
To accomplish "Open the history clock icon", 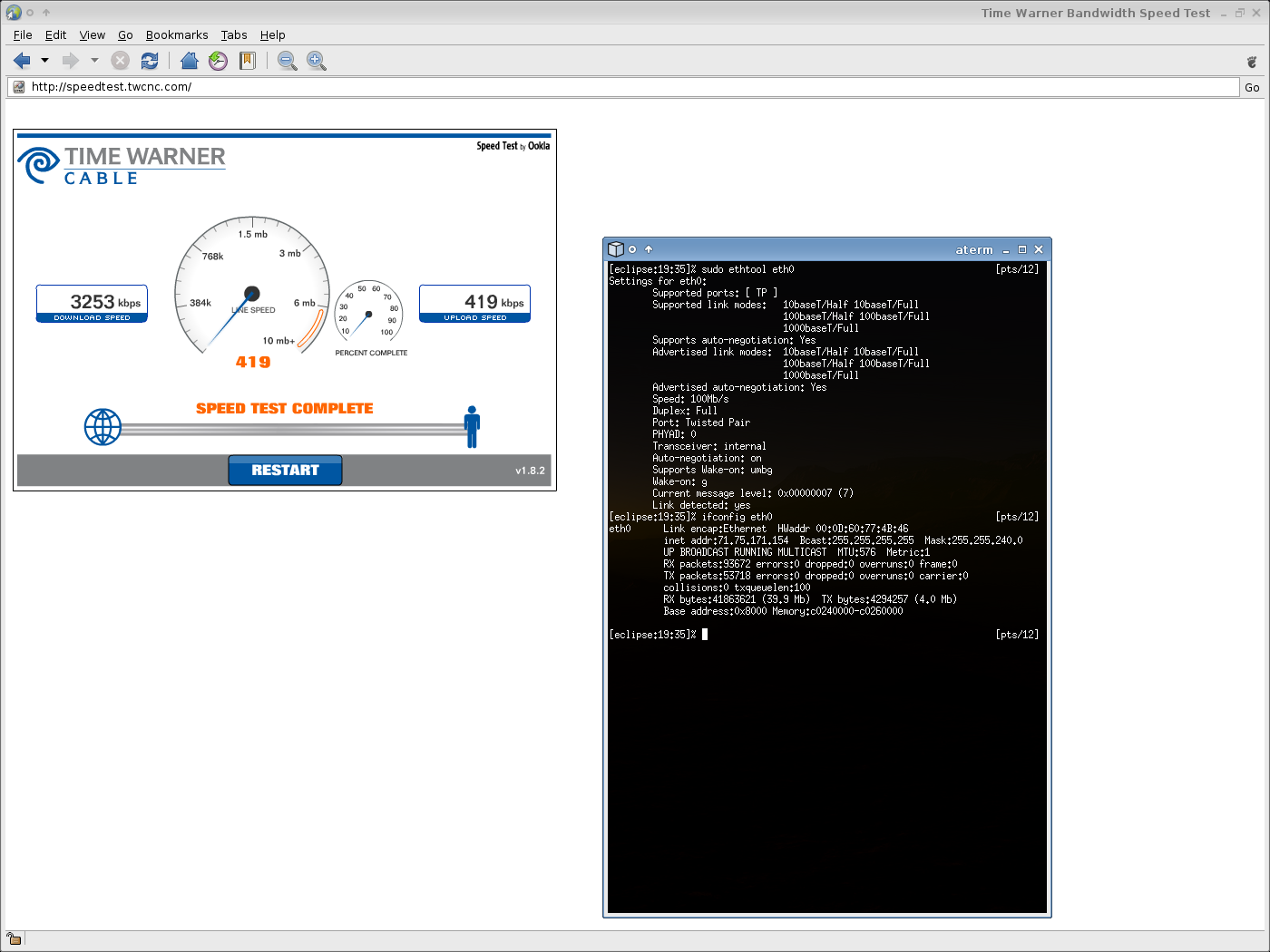I will coord(219,61).
